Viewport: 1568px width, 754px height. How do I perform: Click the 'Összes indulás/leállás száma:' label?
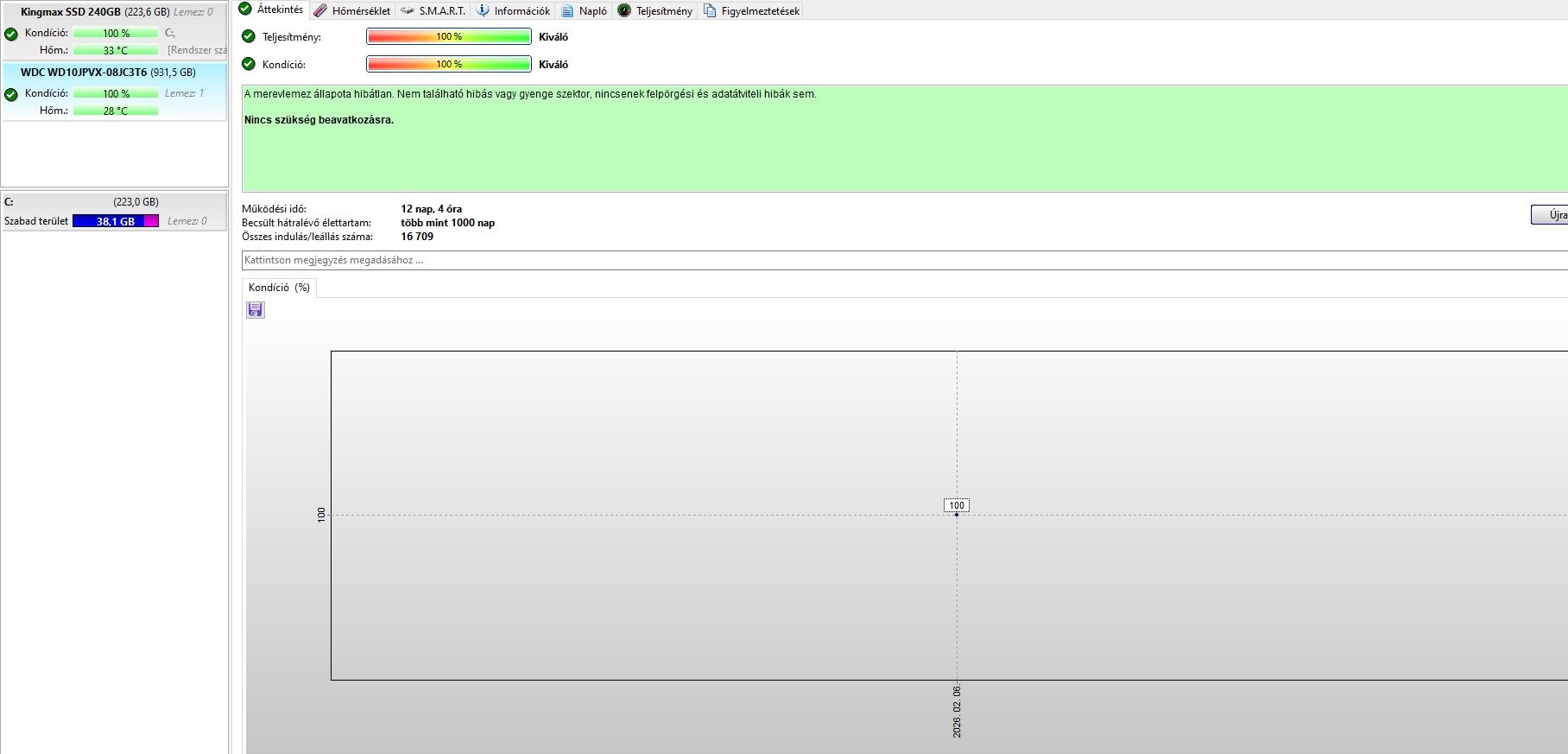307,237
